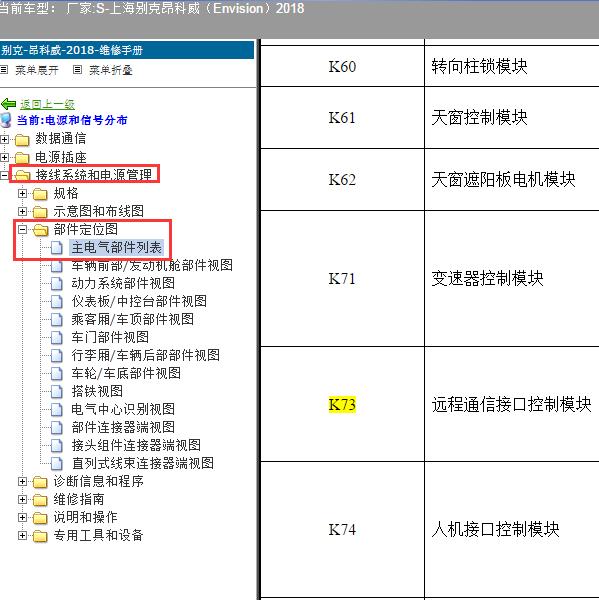This screenshot has height=600, width=599.
Task: Click the document icon beside 仪表板/中控台部件视图
Action: point(57,302)
